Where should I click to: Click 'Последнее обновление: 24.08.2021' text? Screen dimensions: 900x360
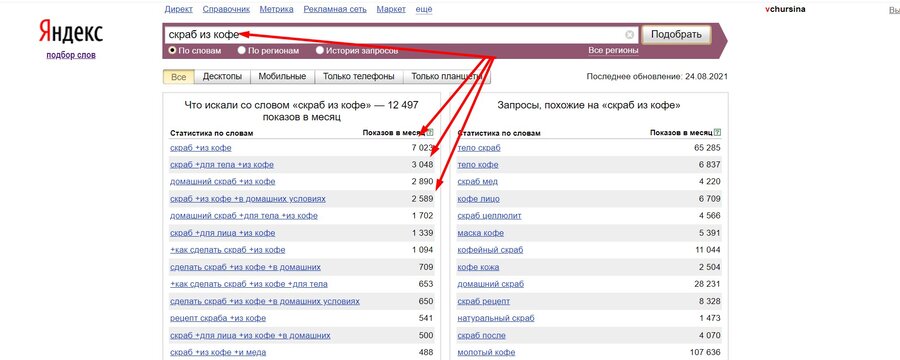tap(657, 76)
